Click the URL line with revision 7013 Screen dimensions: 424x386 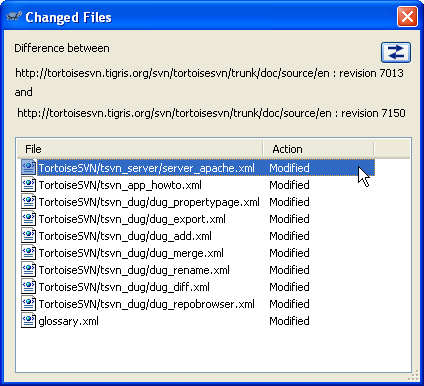(209, 73)
